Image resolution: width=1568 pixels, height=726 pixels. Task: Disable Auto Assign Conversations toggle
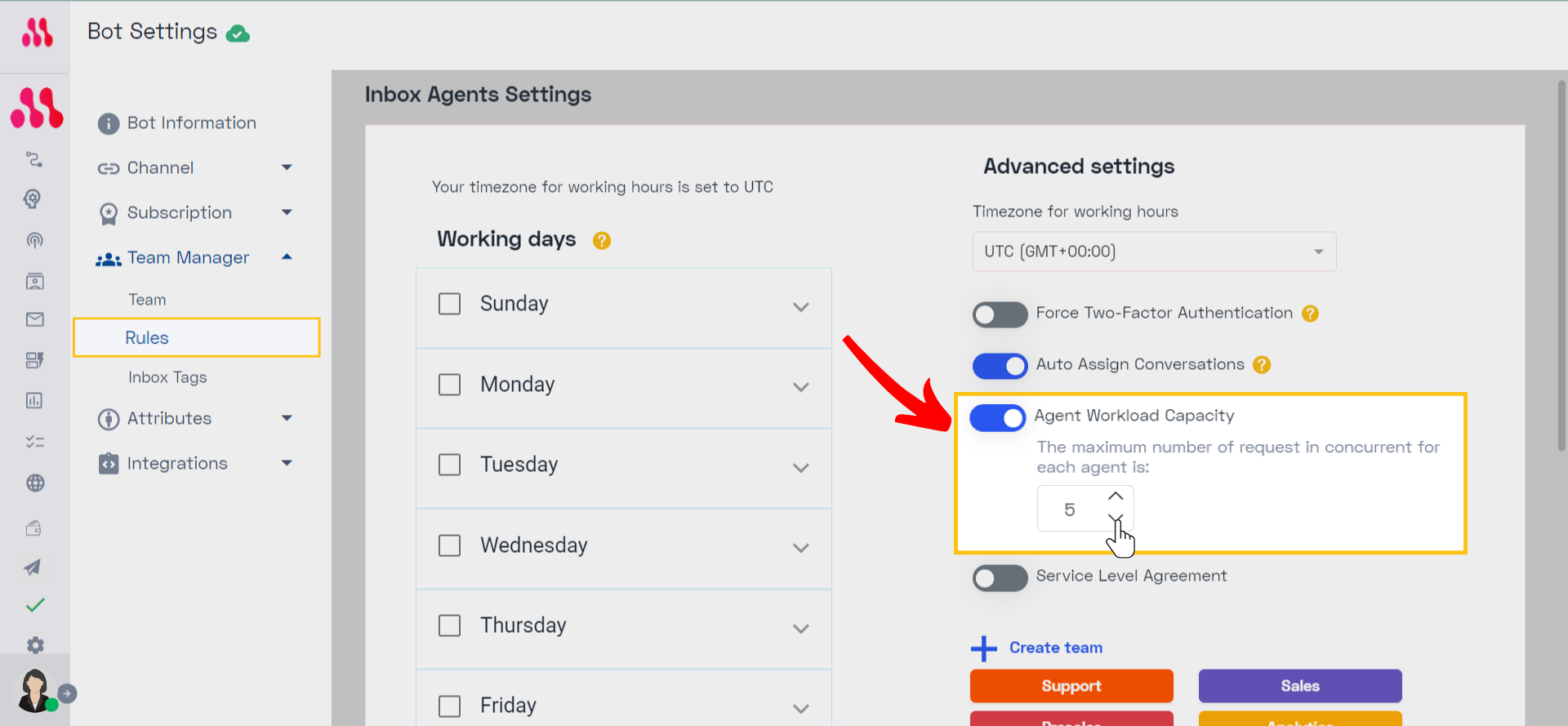pos(1000,365)
